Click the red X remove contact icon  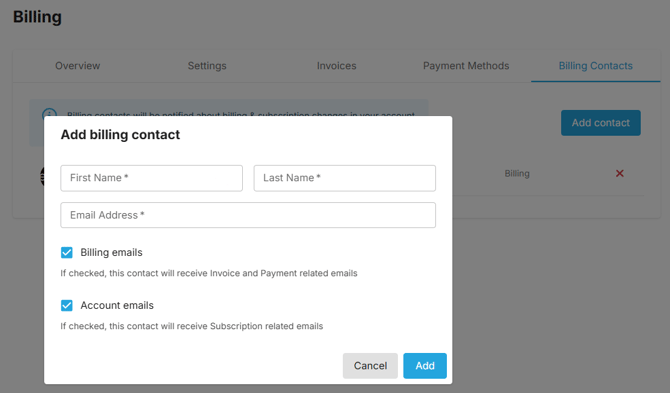[620, 173]
